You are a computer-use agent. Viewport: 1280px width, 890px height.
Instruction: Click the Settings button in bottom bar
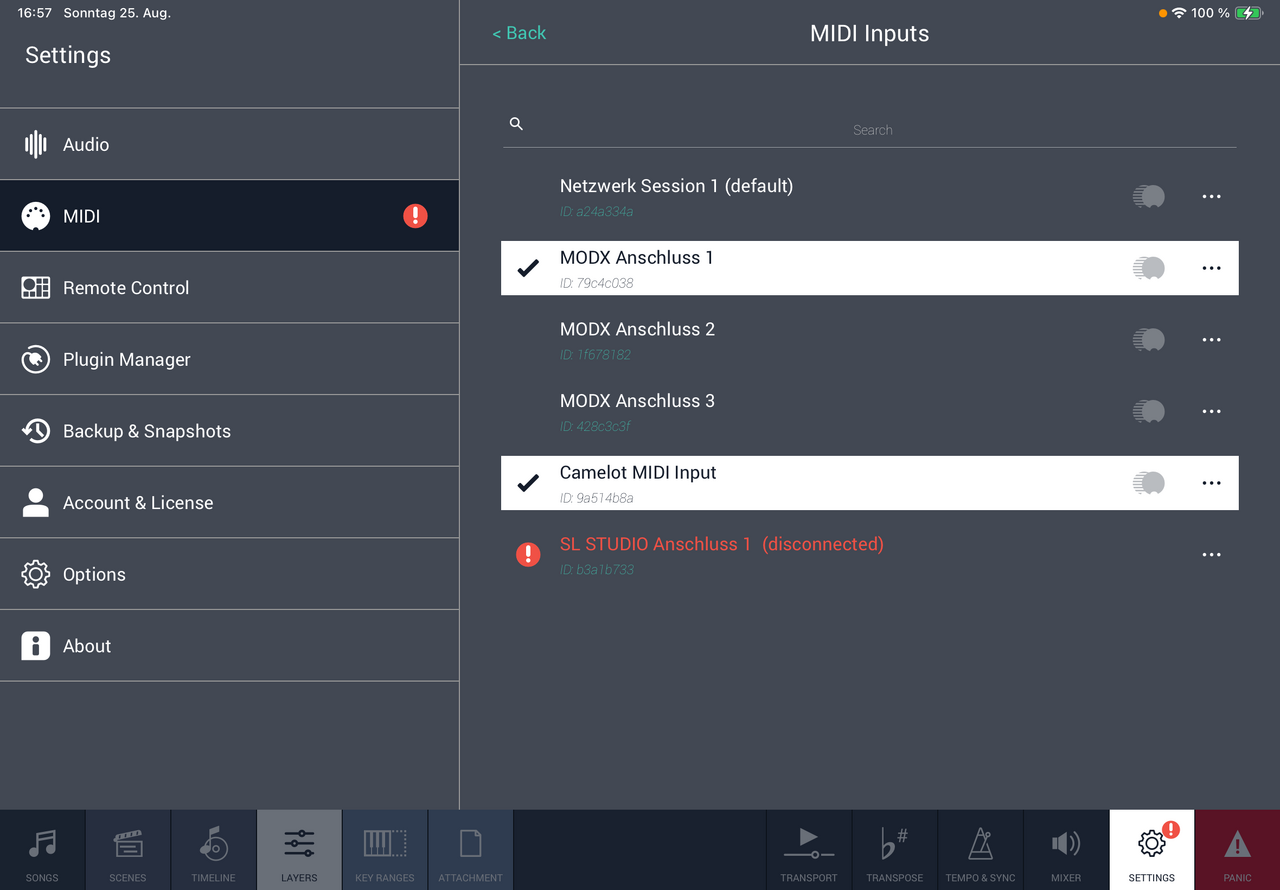pos(1152,850)
